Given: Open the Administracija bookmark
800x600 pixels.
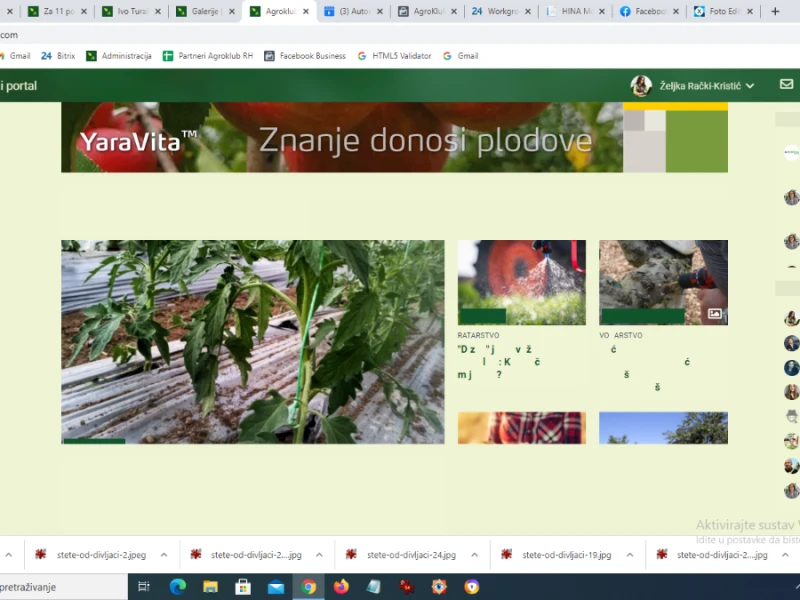Looking at the screenshot, I should pyautogui.click(x=119, y=56).
